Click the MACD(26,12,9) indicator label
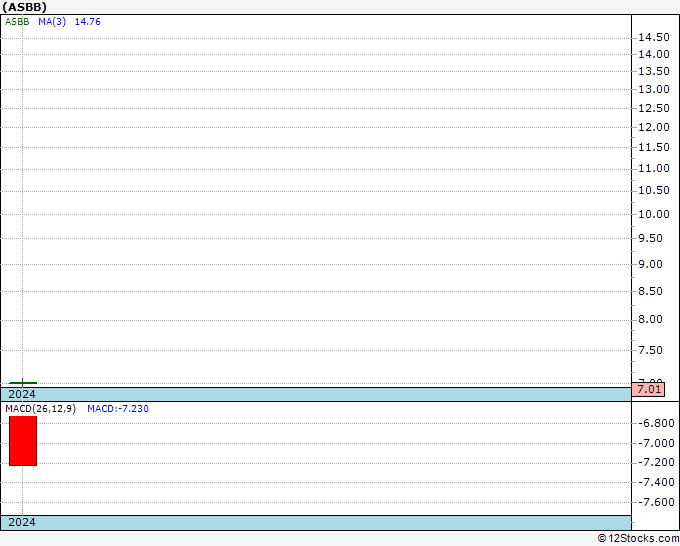Screen dimensions: 680x546 pos(40,409)
